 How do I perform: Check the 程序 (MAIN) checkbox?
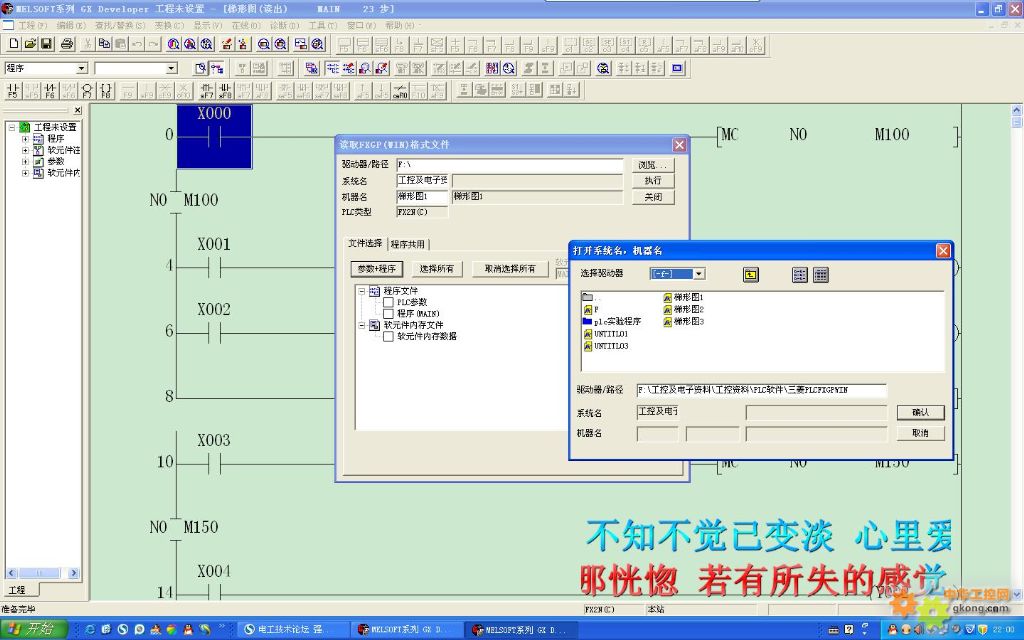click(389, 313)
